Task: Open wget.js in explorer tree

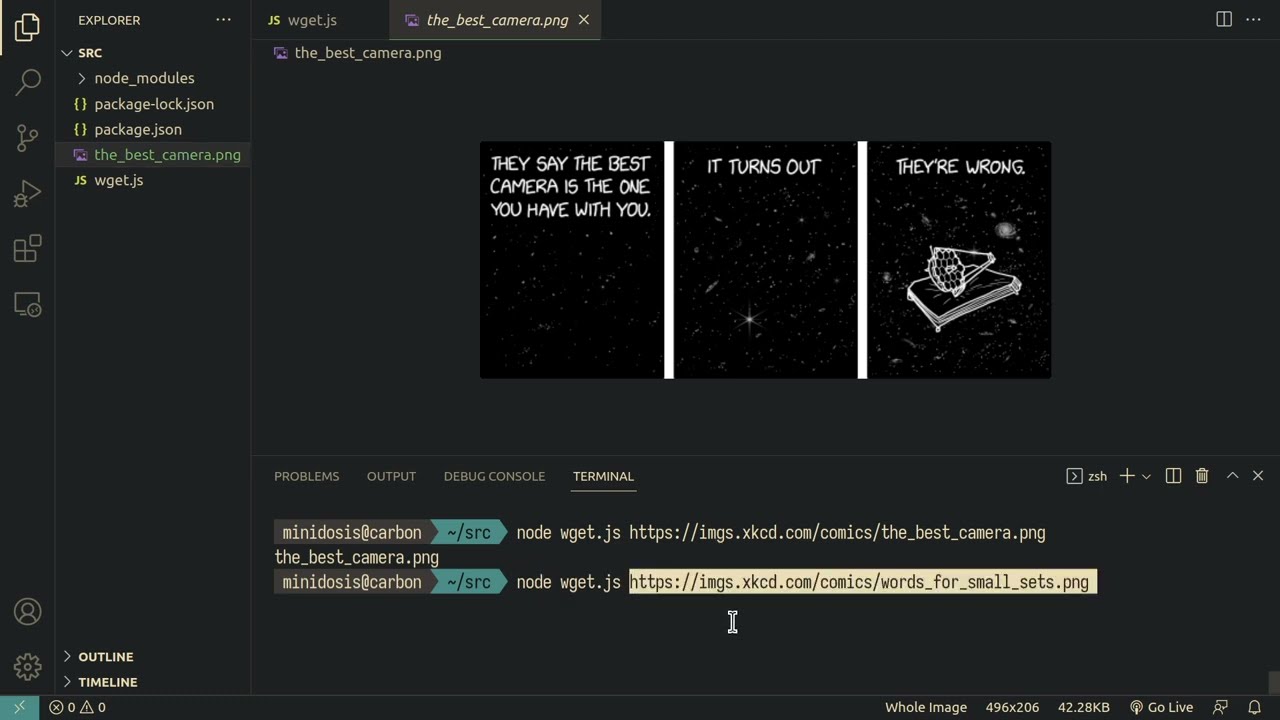Action: 153,180
